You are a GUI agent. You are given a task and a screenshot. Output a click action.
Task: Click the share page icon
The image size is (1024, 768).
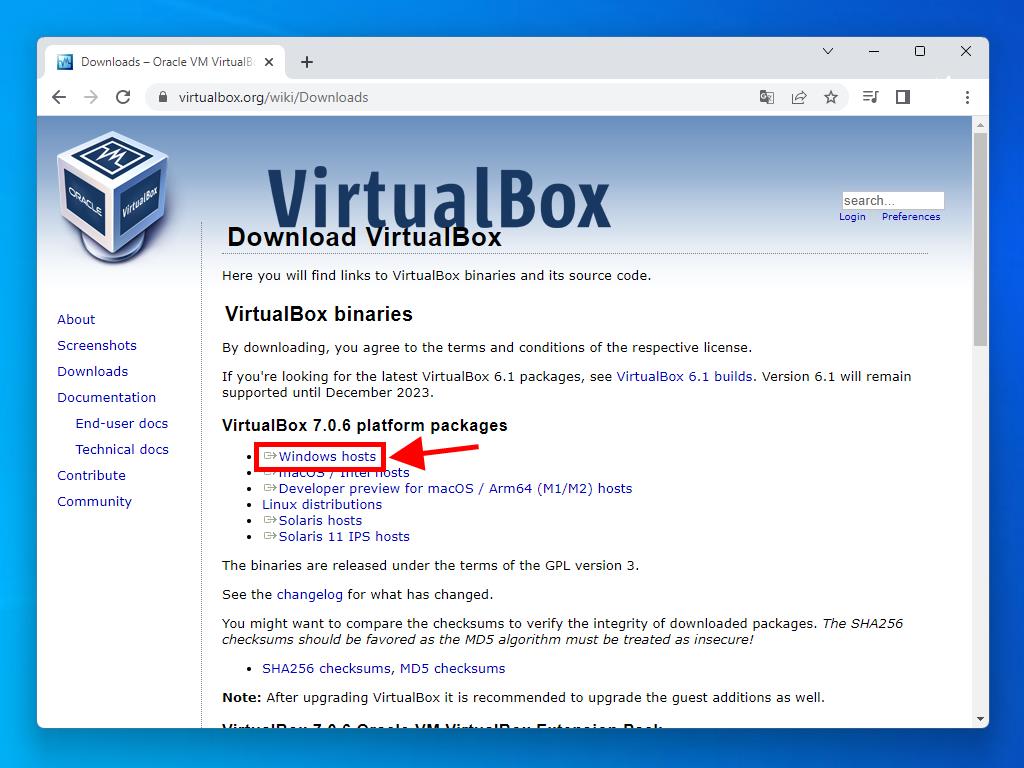point(799,97)
